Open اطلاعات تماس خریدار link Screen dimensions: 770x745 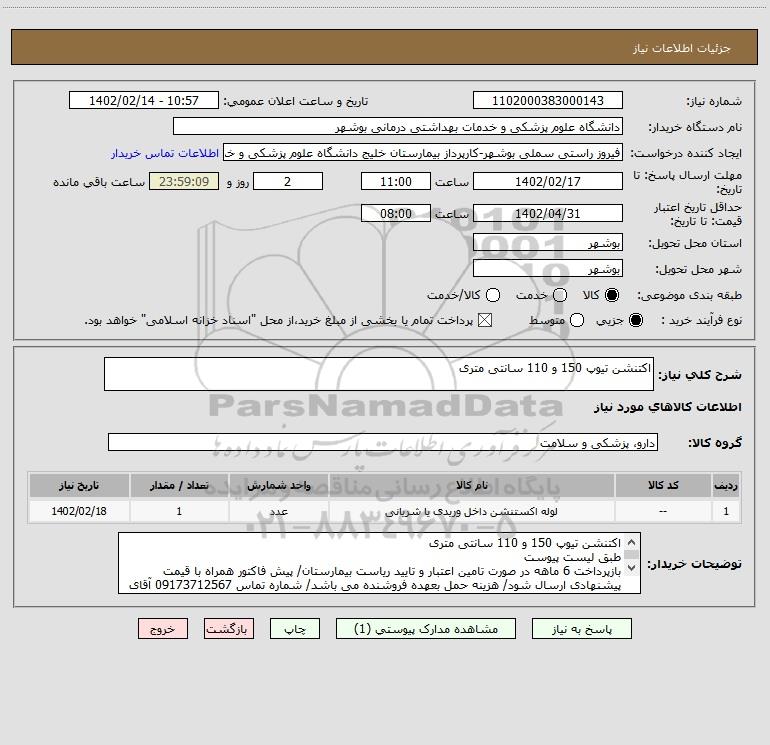(165, 153)
